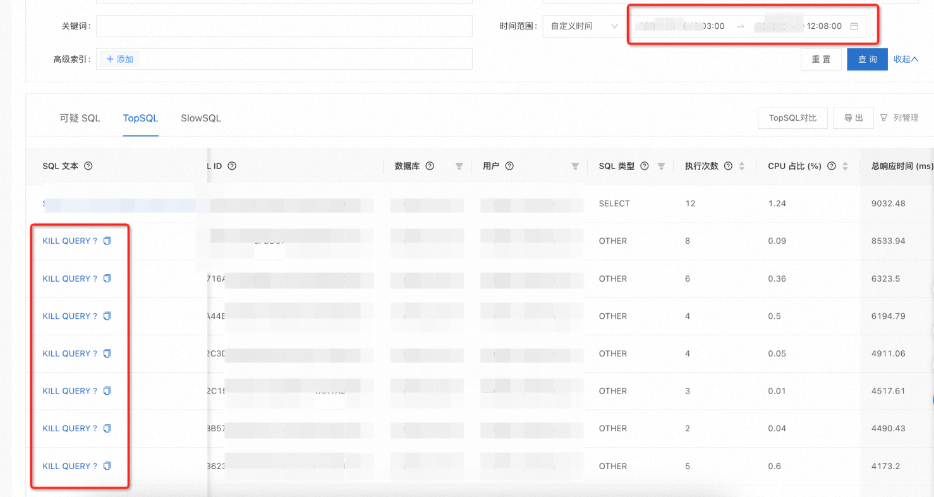Collapse the search panel with 收起
The image size is (934, 497).
(905, 60)
